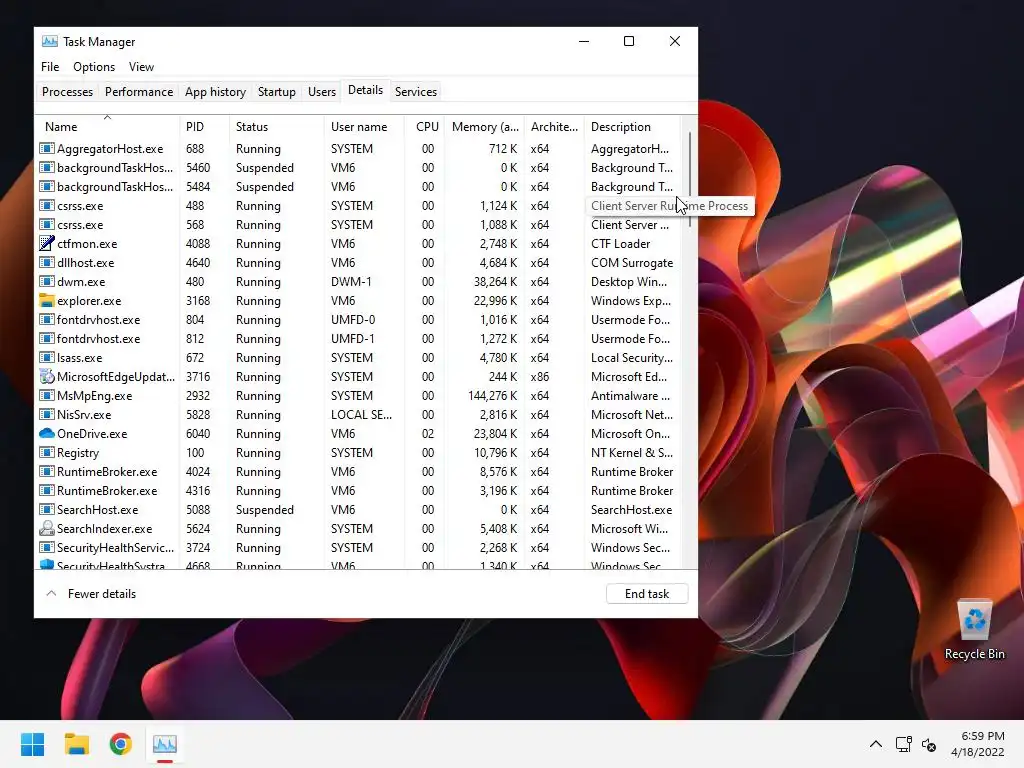Viewport: 1024px width, 768px height.
Task: Click the End task button
Action: pos(647,594)
